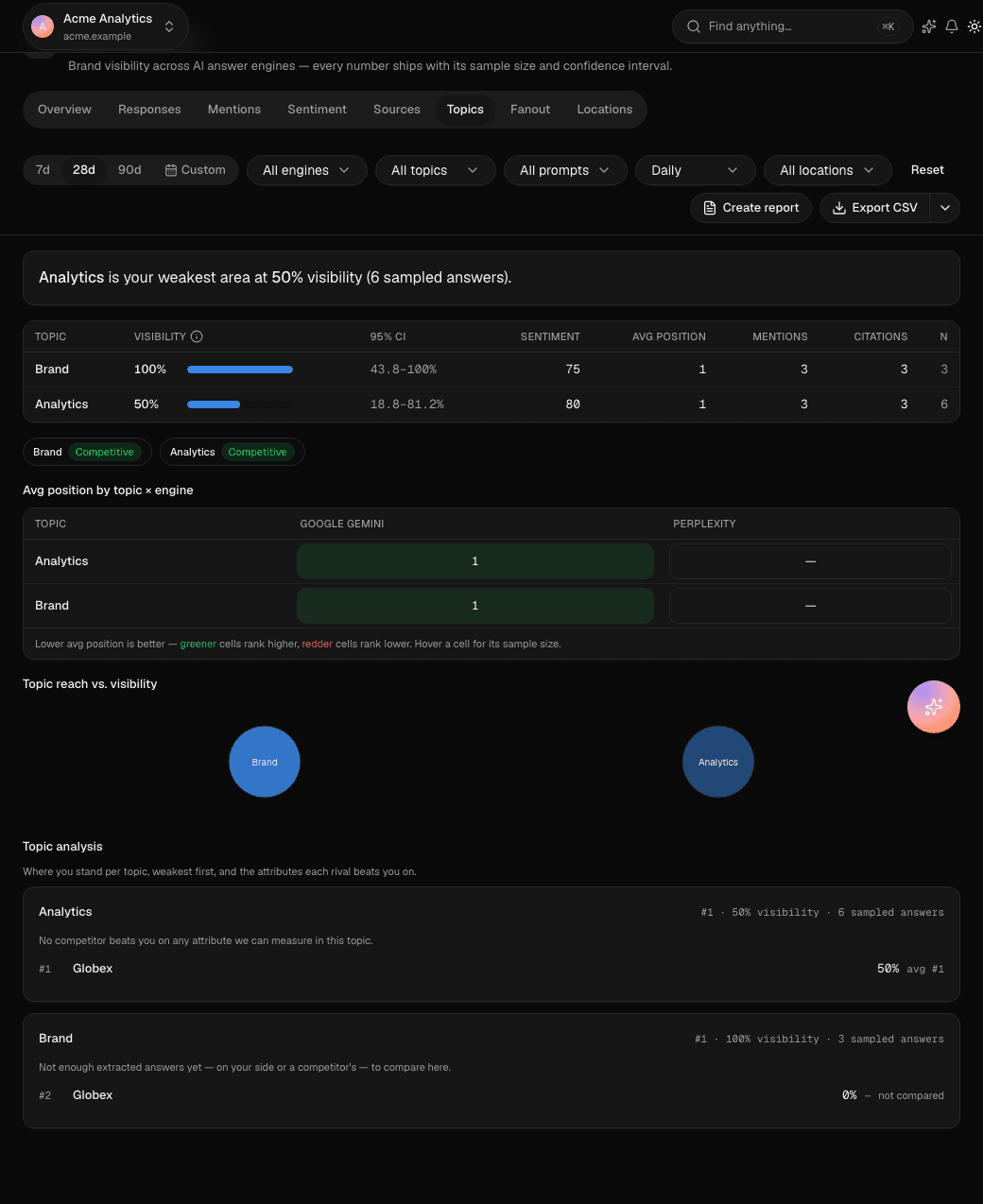Select the 28d time range

pyautogui.click(x=84, y=170)
